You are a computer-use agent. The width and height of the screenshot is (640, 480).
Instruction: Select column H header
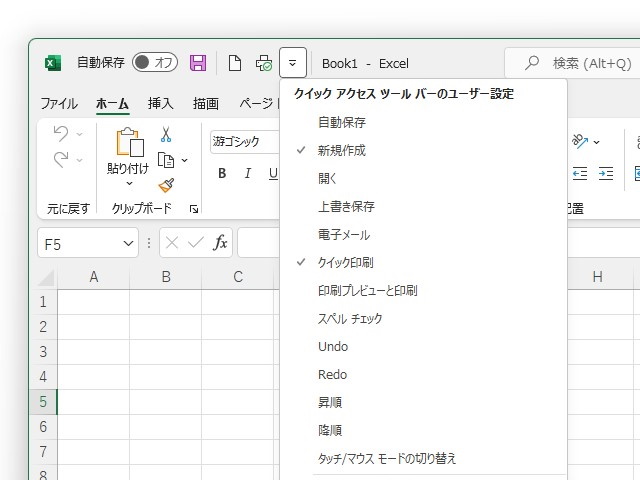point(598,277)
